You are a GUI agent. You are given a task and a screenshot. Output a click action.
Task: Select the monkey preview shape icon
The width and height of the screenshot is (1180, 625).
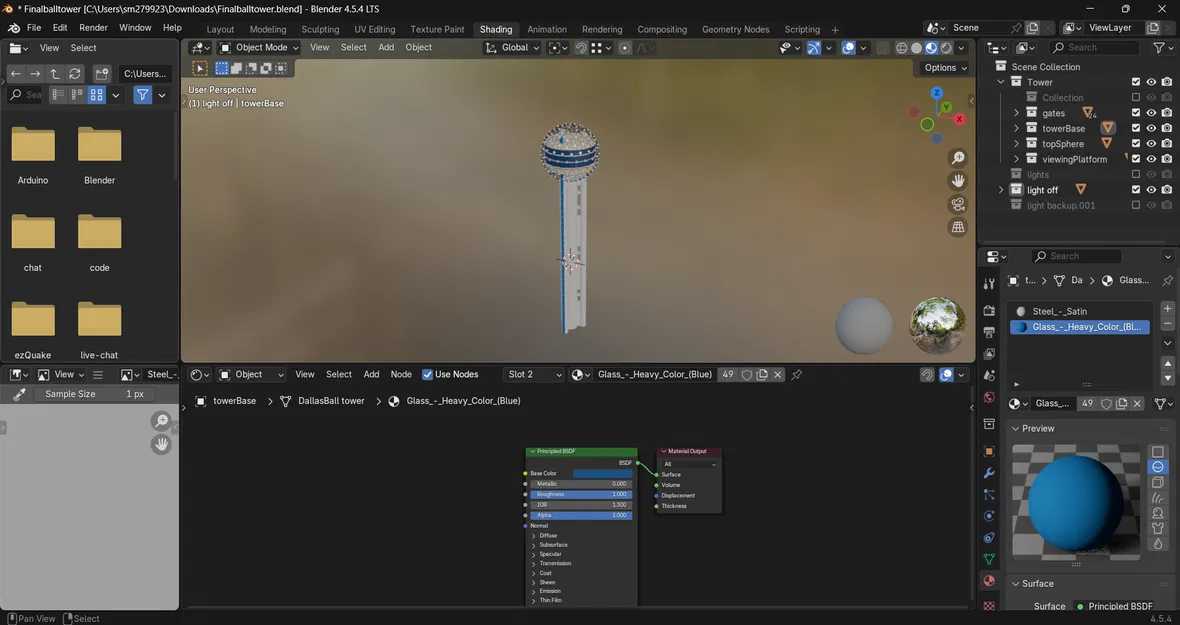point(1158,513)
